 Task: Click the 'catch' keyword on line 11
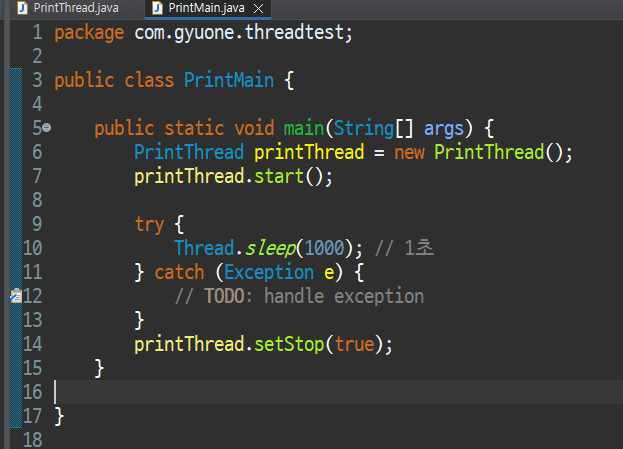tap(180, 273)
